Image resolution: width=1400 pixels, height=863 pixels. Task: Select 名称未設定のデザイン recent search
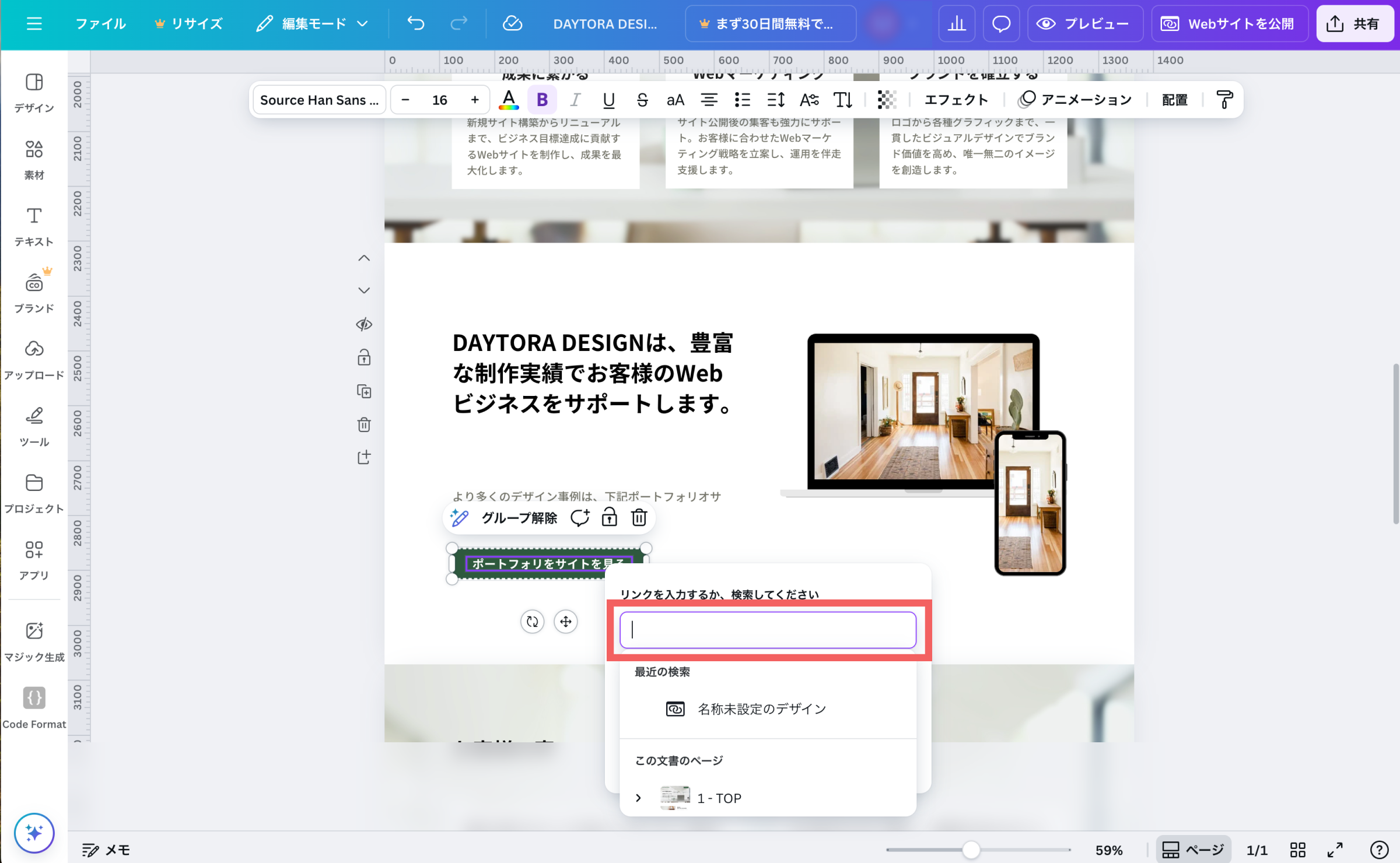tap(768, 709)
